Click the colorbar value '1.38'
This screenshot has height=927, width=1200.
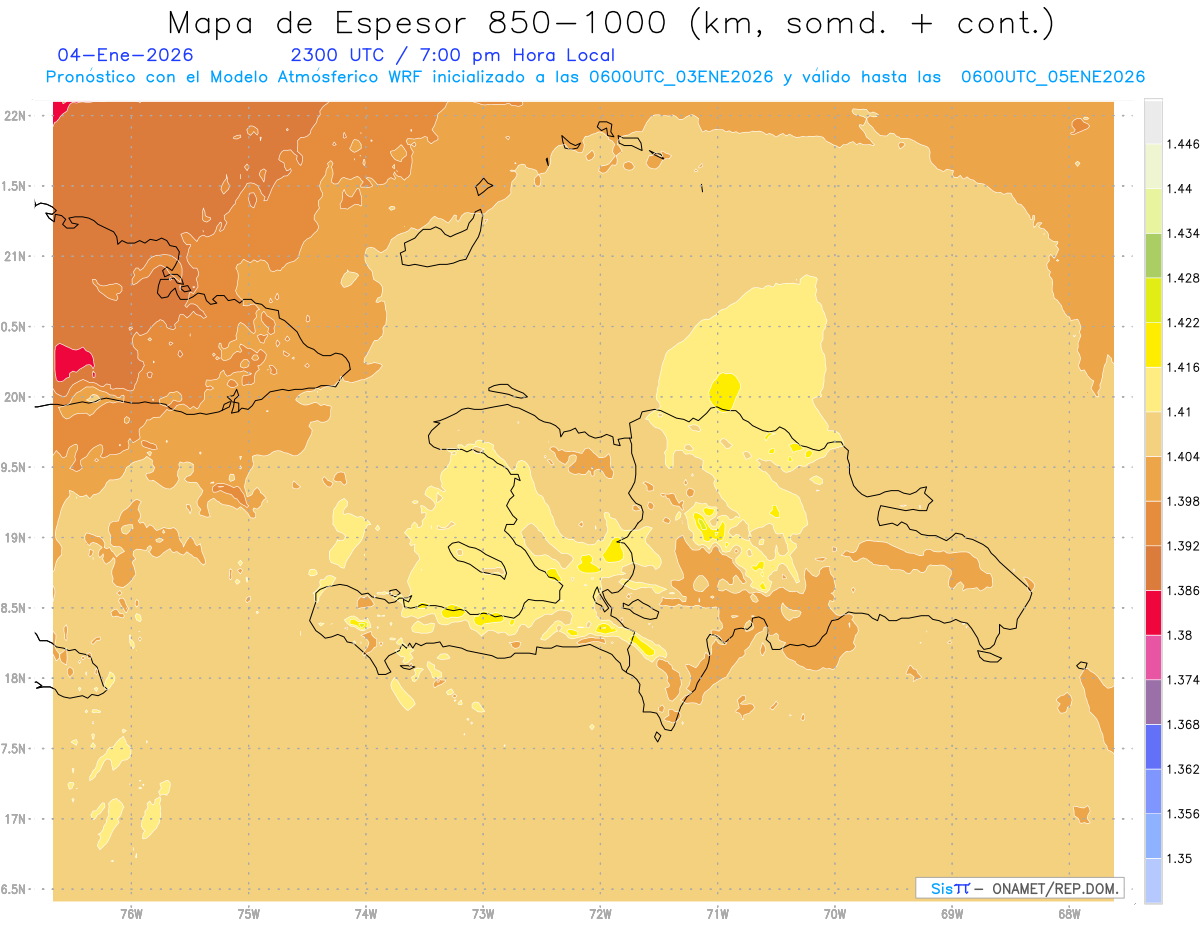1180,635
